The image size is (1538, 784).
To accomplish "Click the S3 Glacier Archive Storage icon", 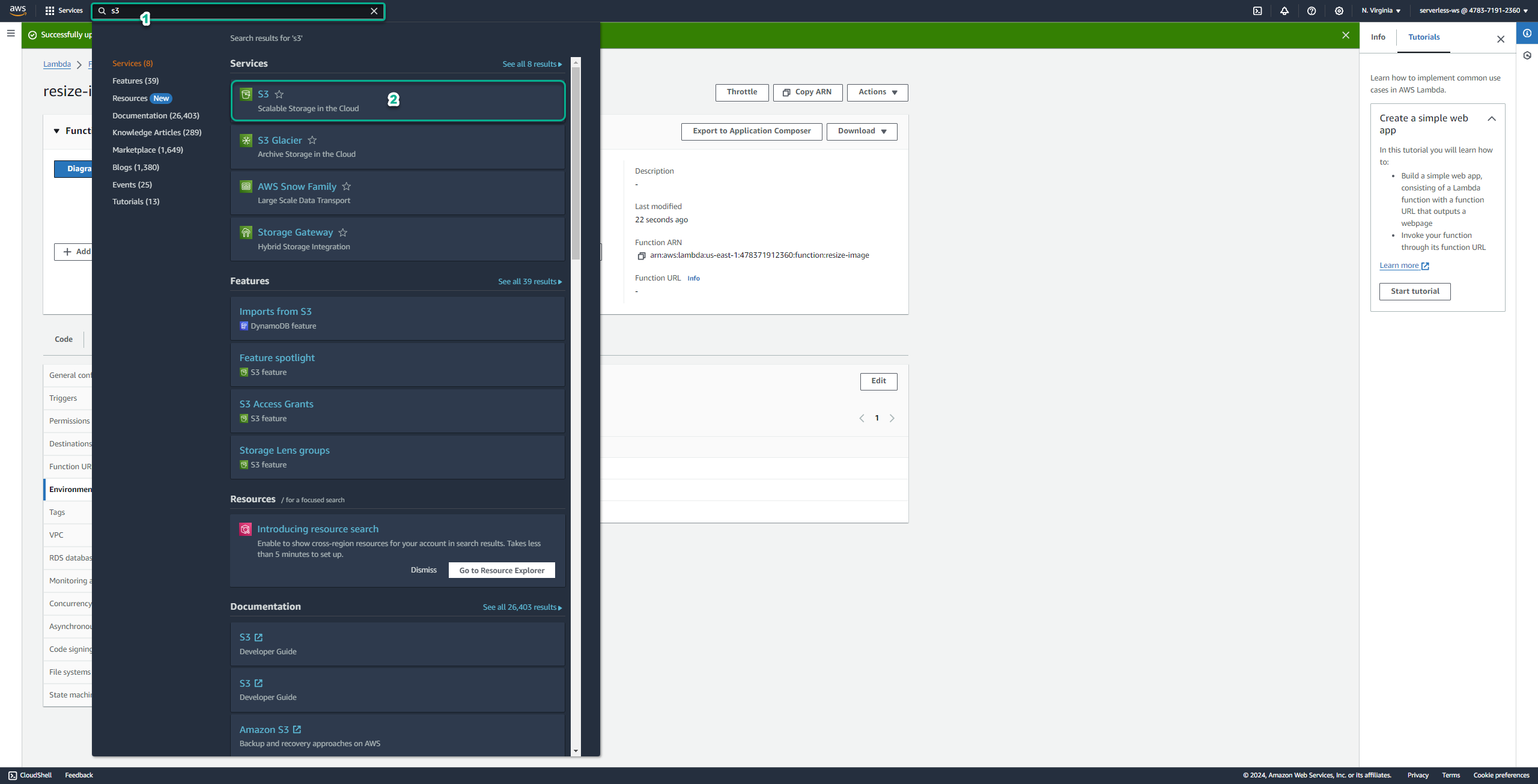I will point(246,141).
